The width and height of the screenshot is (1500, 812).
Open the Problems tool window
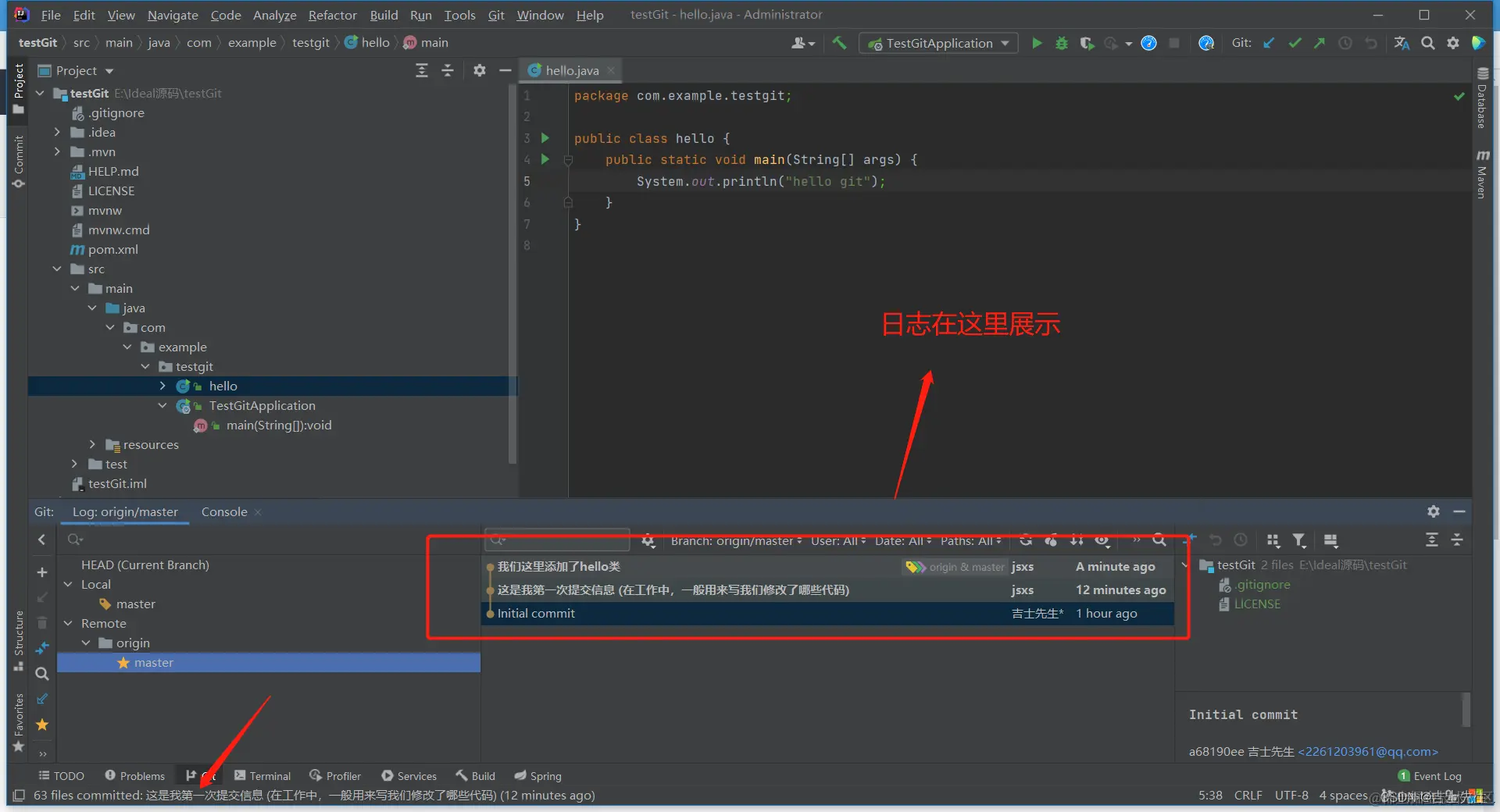pos(135,775)
